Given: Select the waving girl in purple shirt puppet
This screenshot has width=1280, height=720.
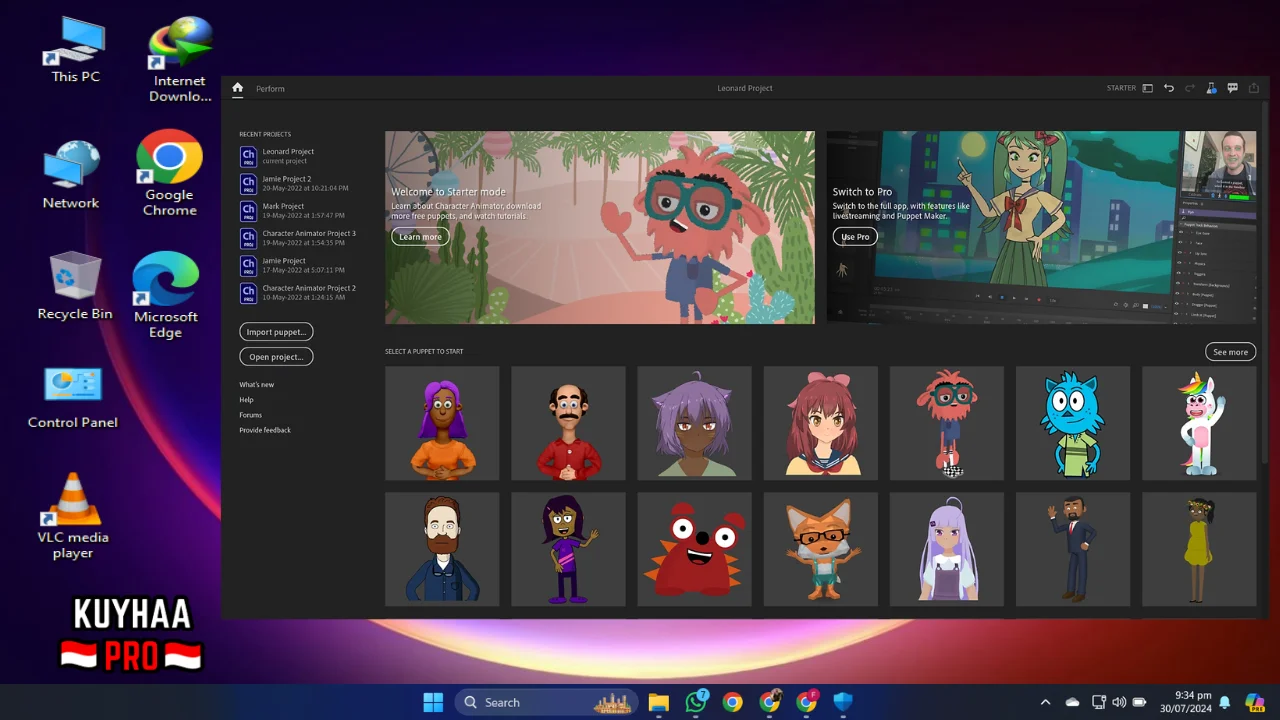Looking at the screenshot, I should point(568,549).
